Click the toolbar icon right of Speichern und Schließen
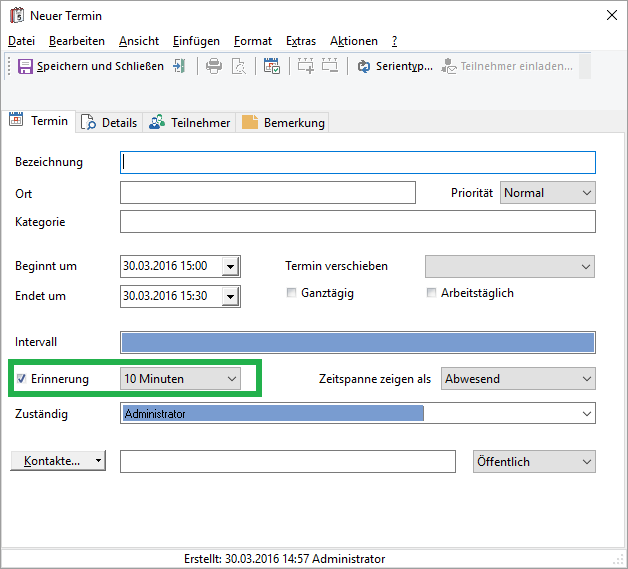Screen dimensions: 628x569 179,66
